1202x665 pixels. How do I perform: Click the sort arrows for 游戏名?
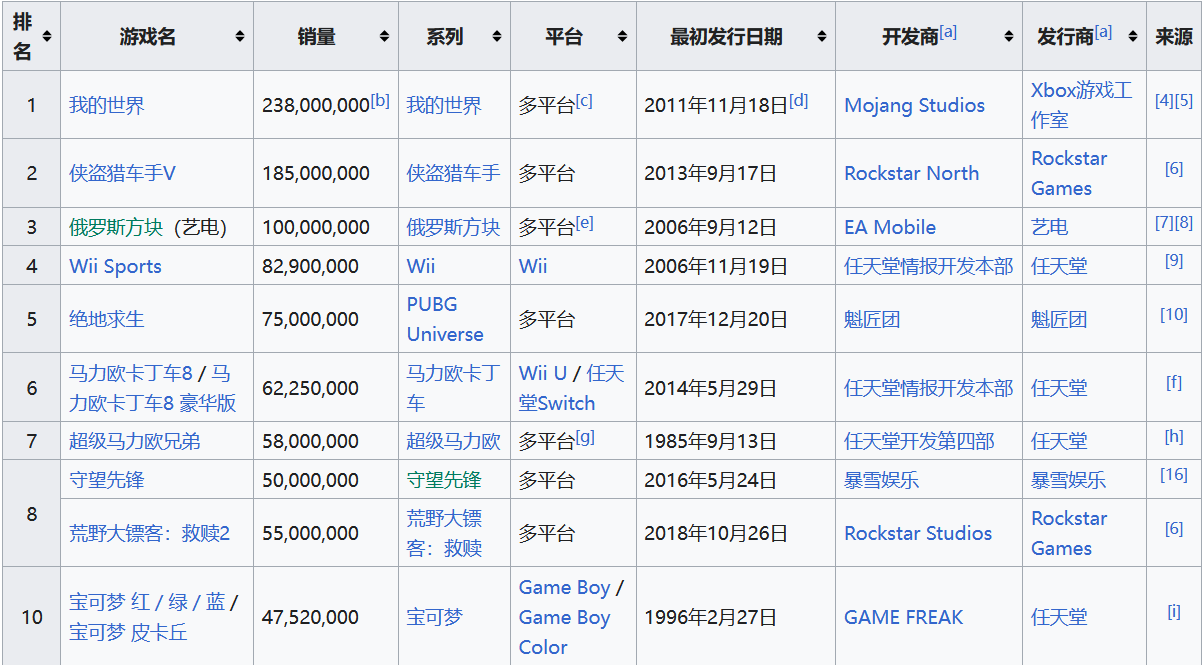click(240, 36)
